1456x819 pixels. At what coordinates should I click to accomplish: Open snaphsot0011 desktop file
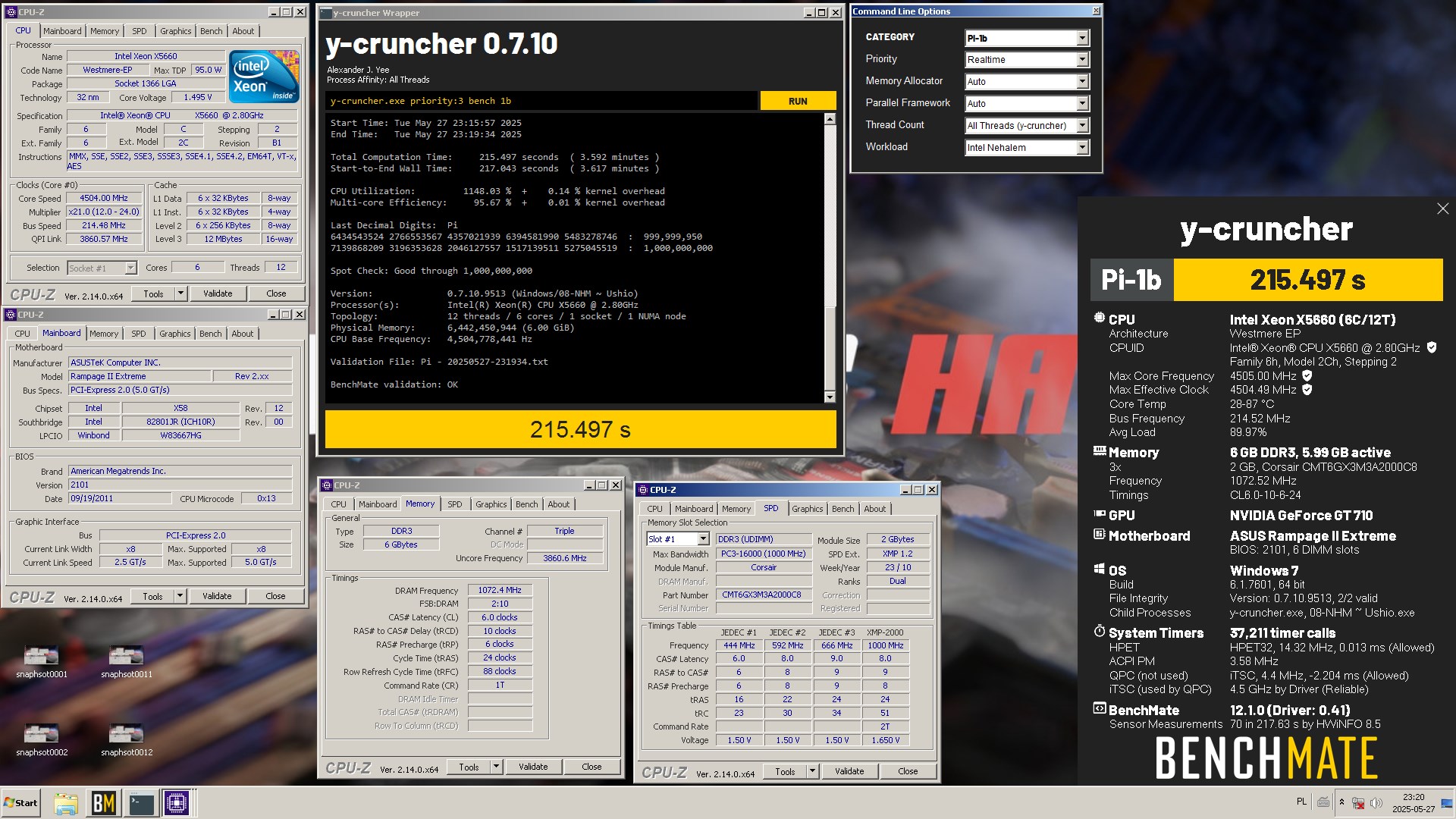[127, 661]
